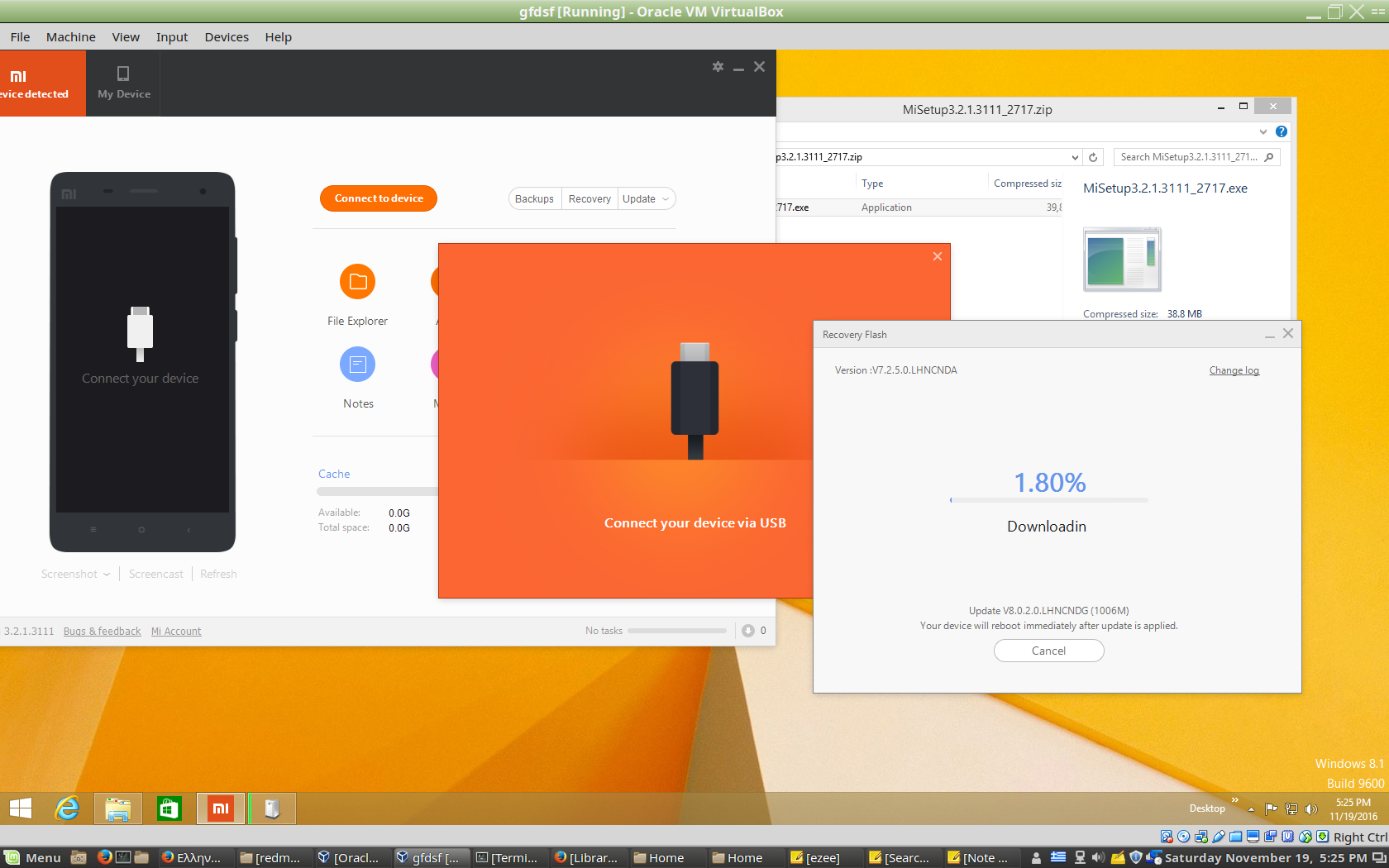Click VirtualBox display indicator
The width and height of the screenshot is (1389, 868).
pyautogui.click(x=1253, y=837)
